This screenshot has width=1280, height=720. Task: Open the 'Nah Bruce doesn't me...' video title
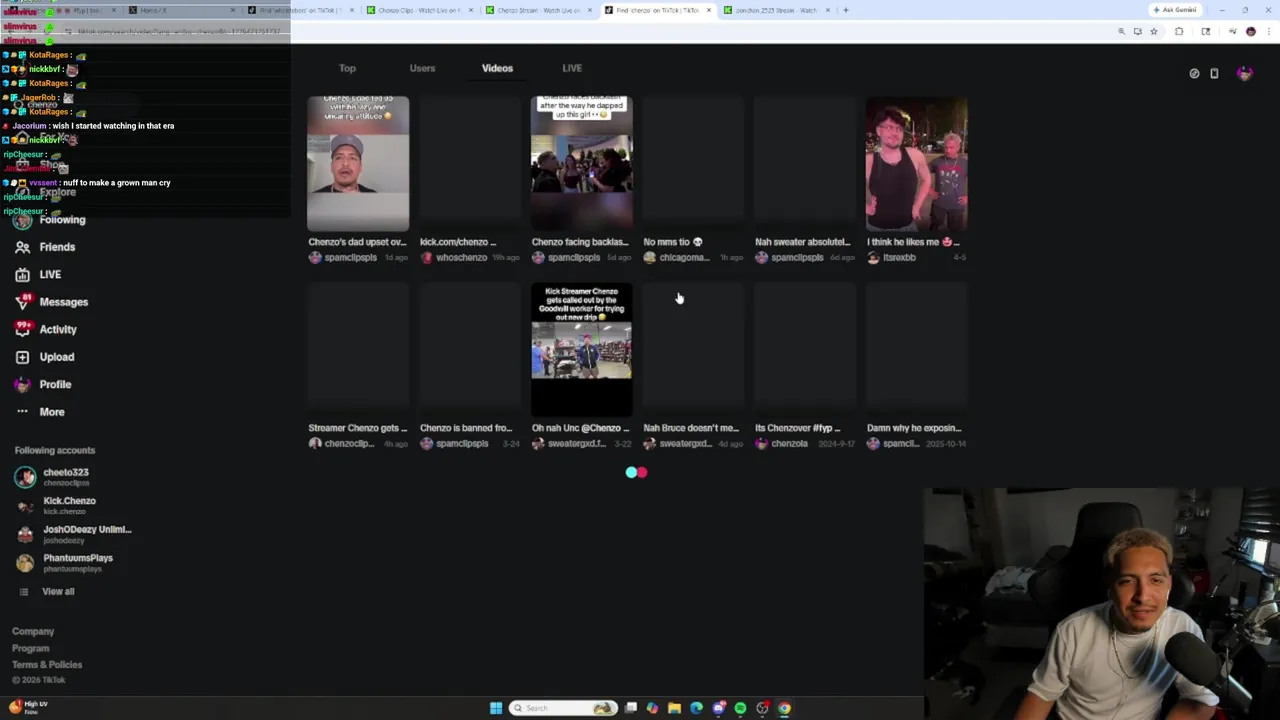[691, 428]
